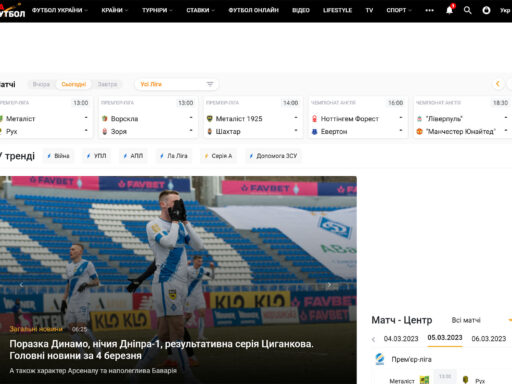Viewport: 512px width, 384px height.
Task: Open the Укр language selector
Action: pyautogui.click(x=505, y=10)
